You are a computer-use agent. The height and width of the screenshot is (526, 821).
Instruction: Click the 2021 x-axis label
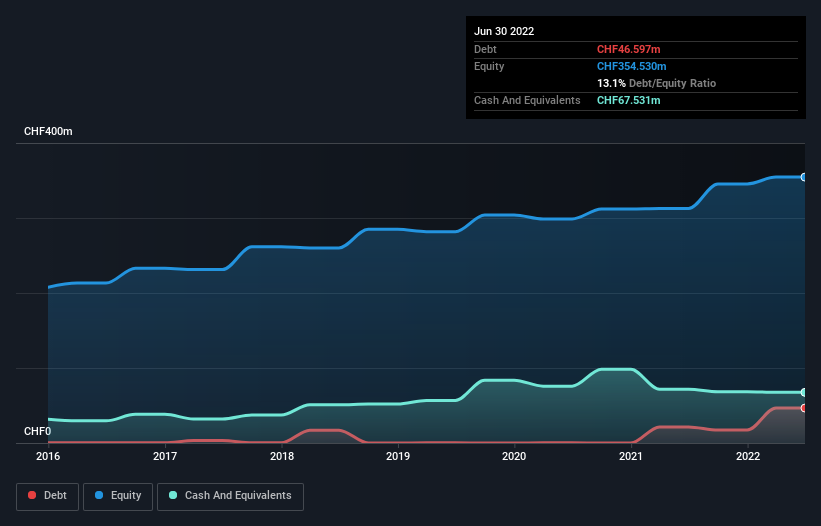point(631,456)
